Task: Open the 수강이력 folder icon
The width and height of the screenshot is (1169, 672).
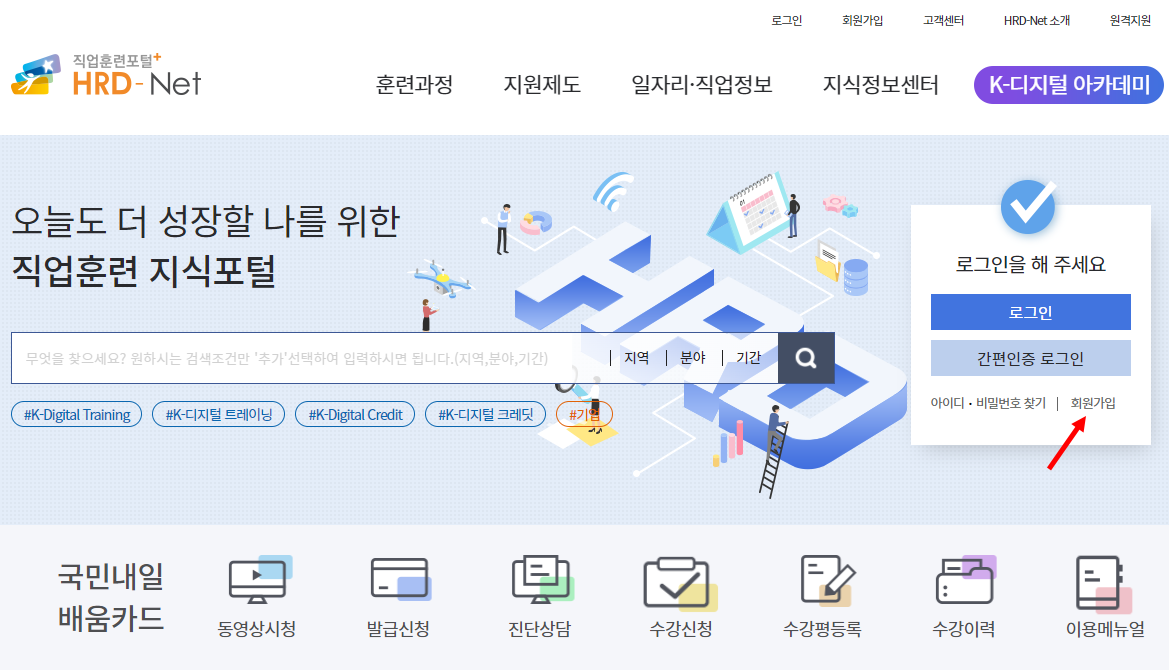Action: click(x=965, y=580)
